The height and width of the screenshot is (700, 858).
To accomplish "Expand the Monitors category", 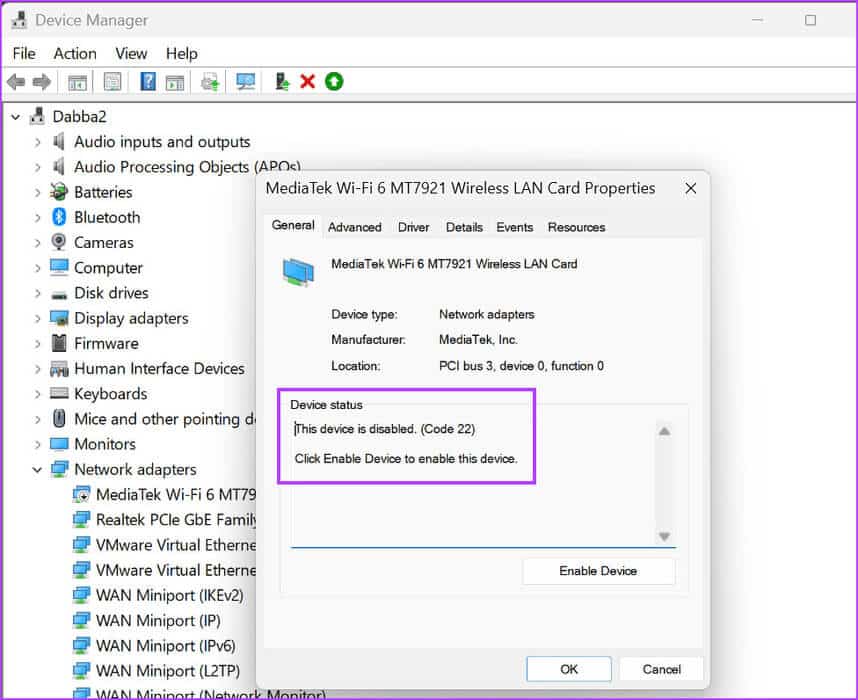I will pos(37,444).
